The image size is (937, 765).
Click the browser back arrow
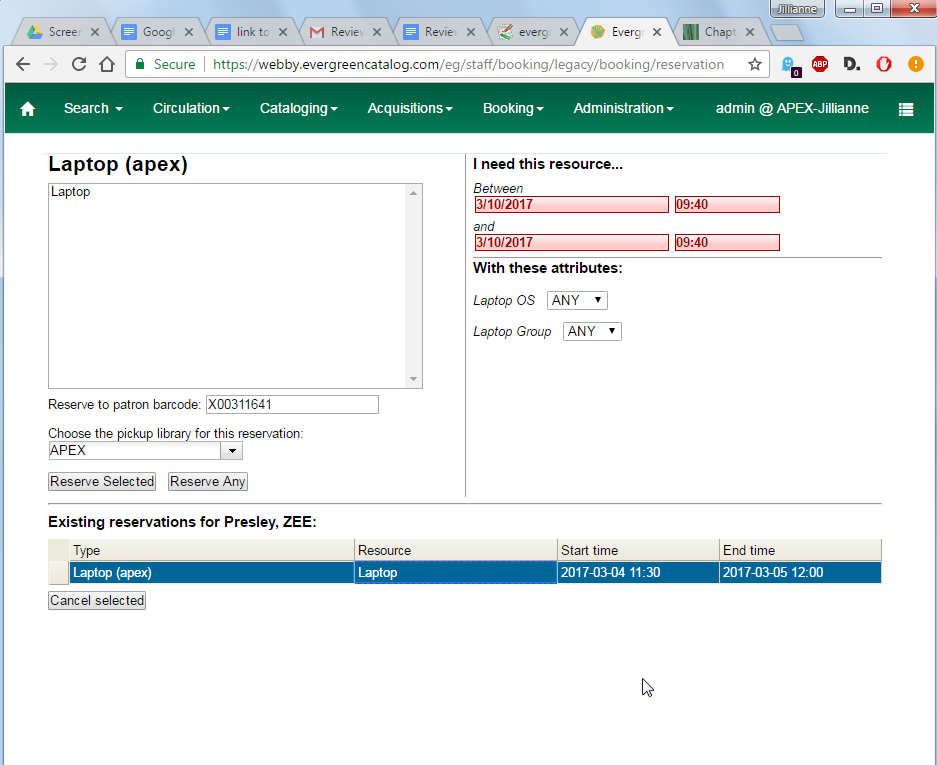tap(23, 64)
